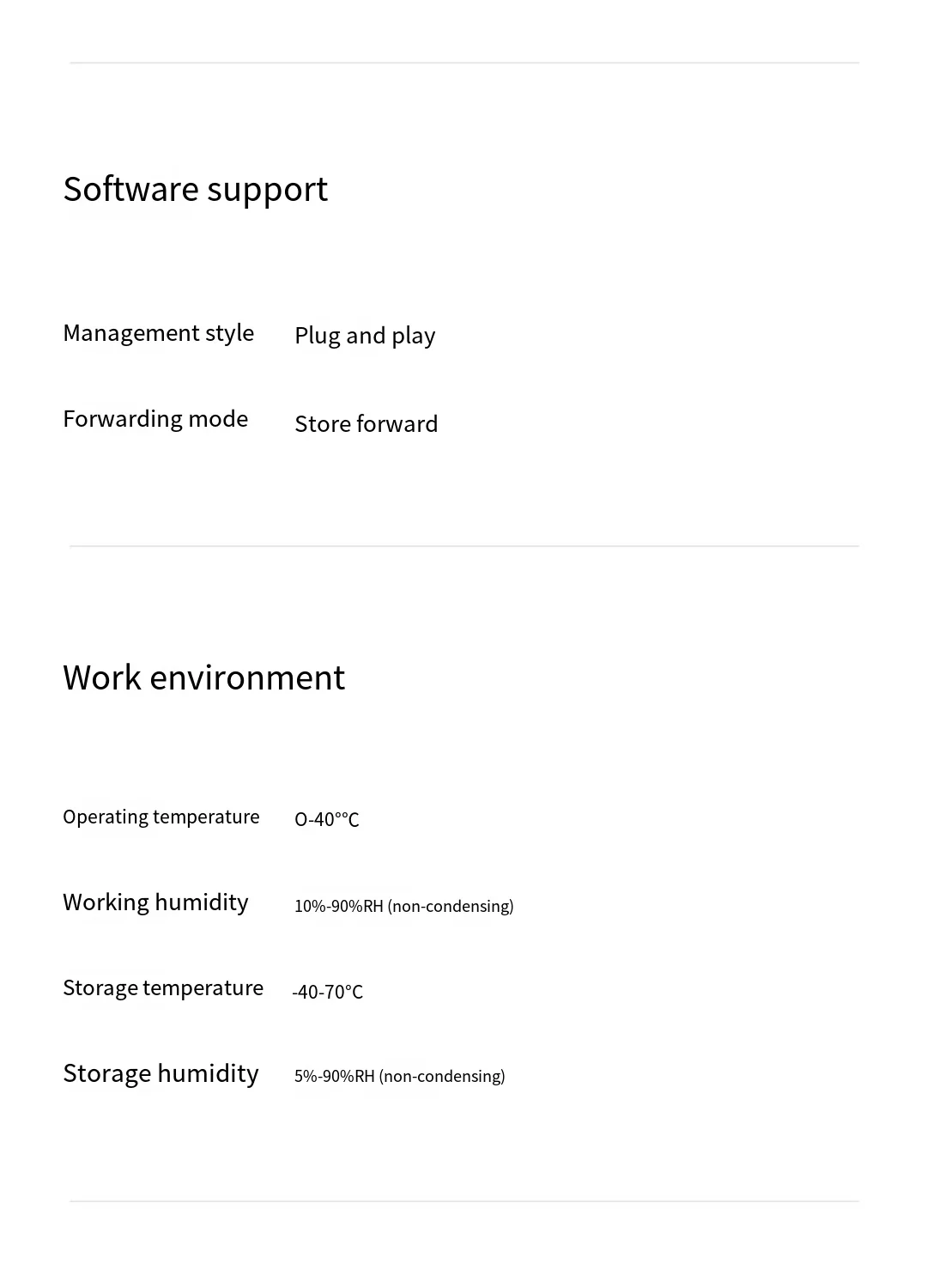
Task: Click the Software support heading
Action: click(195, 190)
